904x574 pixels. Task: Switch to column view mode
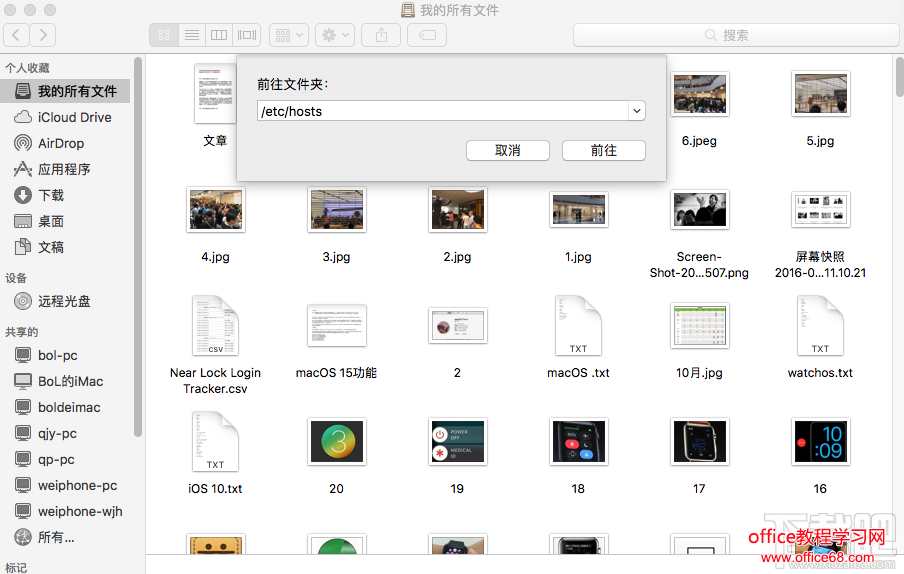point(219,35)
